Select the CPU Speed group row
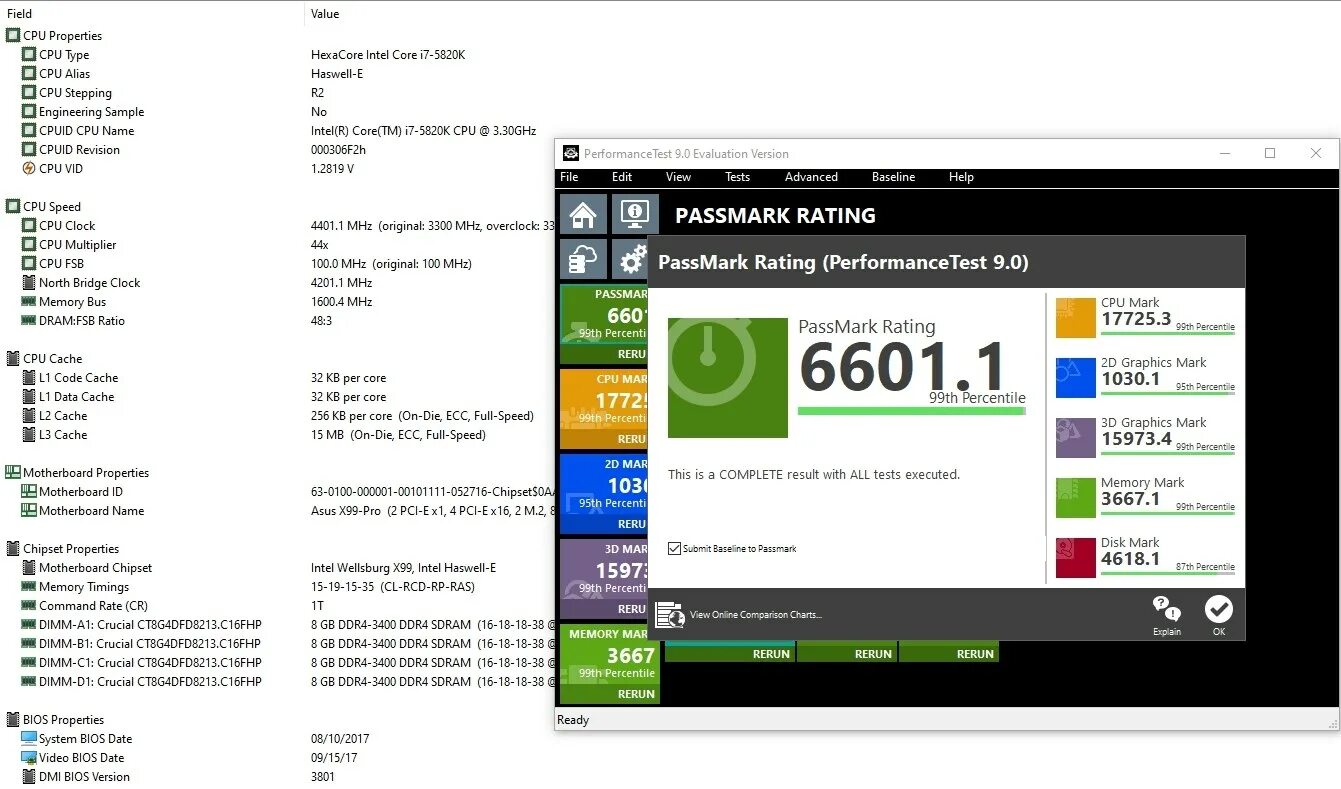The image size is (1341, 789). (x=51, y=207)
